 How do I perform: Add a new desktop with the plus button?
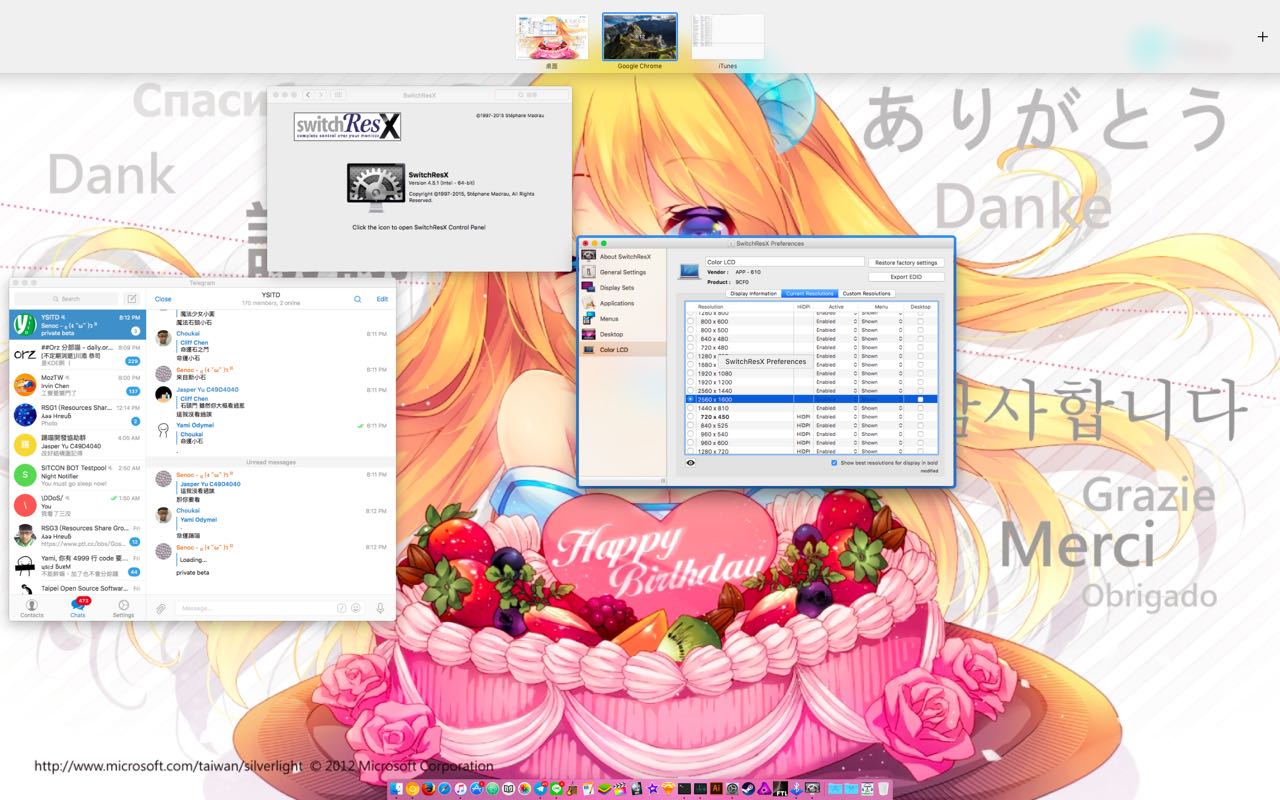coord(1262,37)
